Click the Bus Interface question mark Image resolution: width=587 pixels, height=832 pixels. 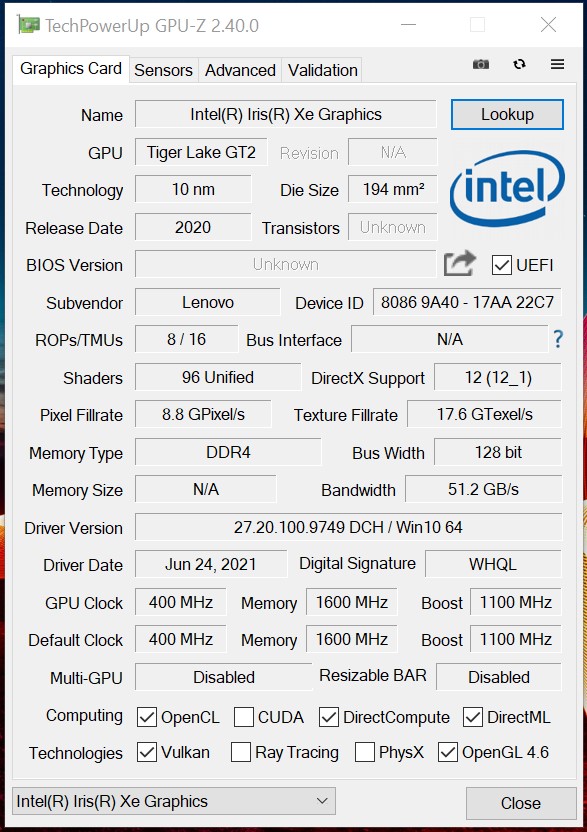pos(558,339)
